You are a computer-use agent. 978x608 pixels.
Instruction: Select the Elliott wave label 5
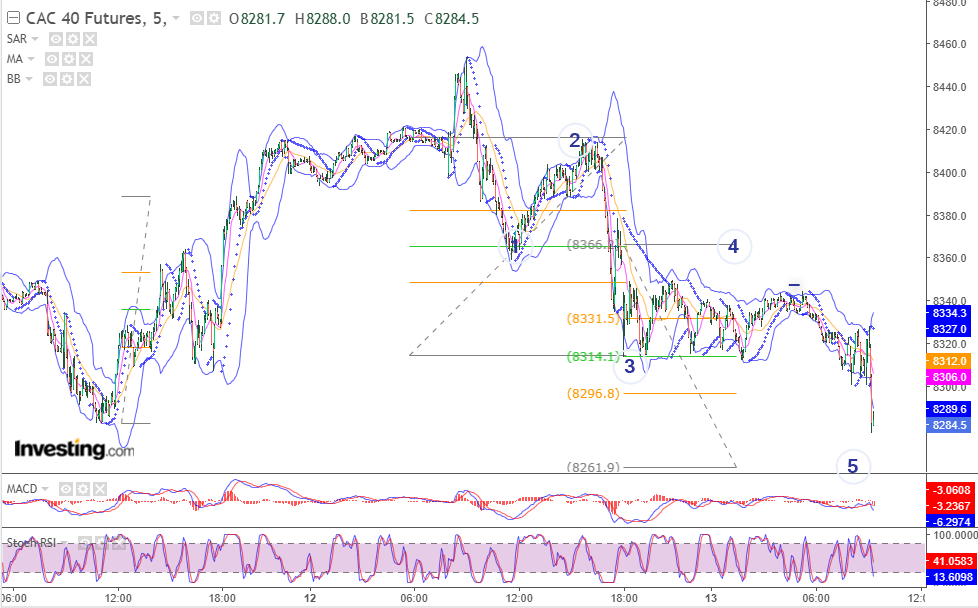(x=853, y=466)
